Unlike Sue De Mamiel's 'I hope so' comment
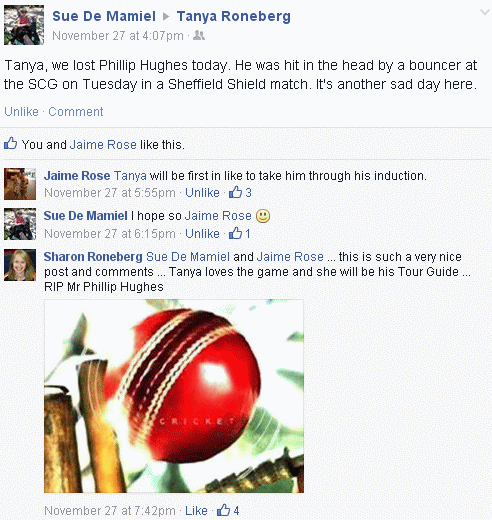 click(x=202, y=234)
